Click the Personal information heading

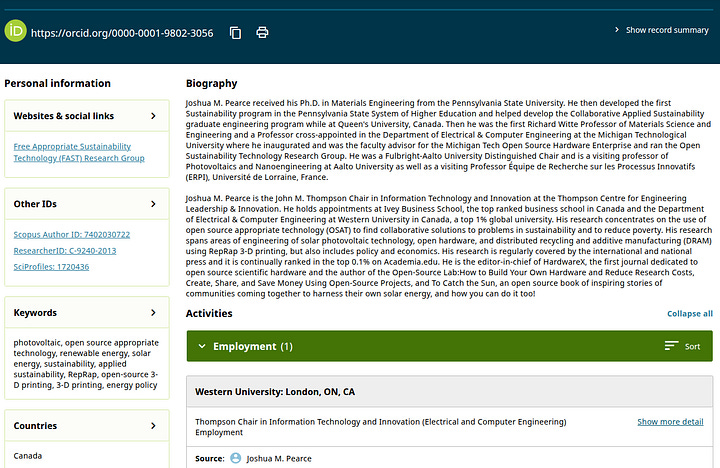tap(57, 84)
